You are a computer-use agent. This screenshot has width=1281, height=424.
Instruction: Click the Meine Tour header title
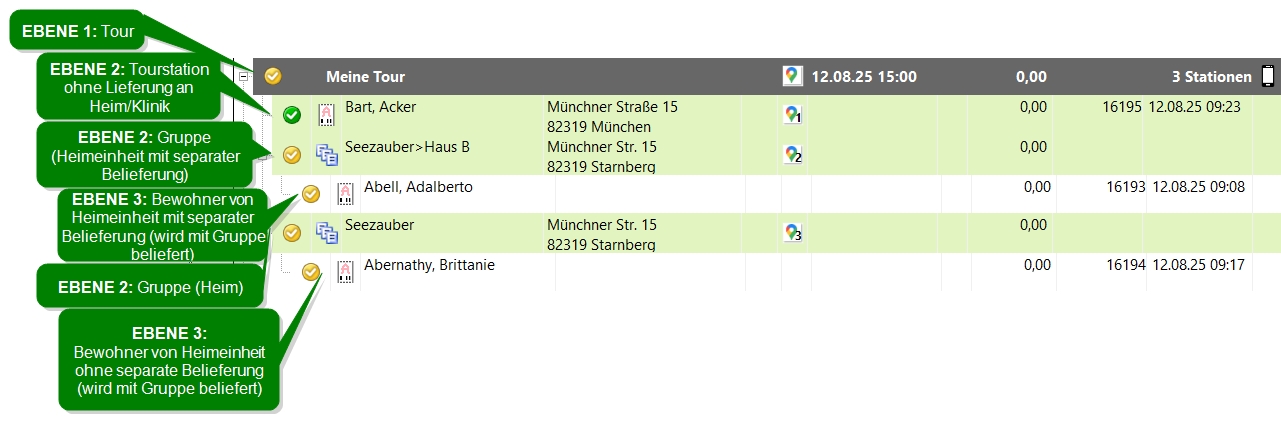coord(365,76)
